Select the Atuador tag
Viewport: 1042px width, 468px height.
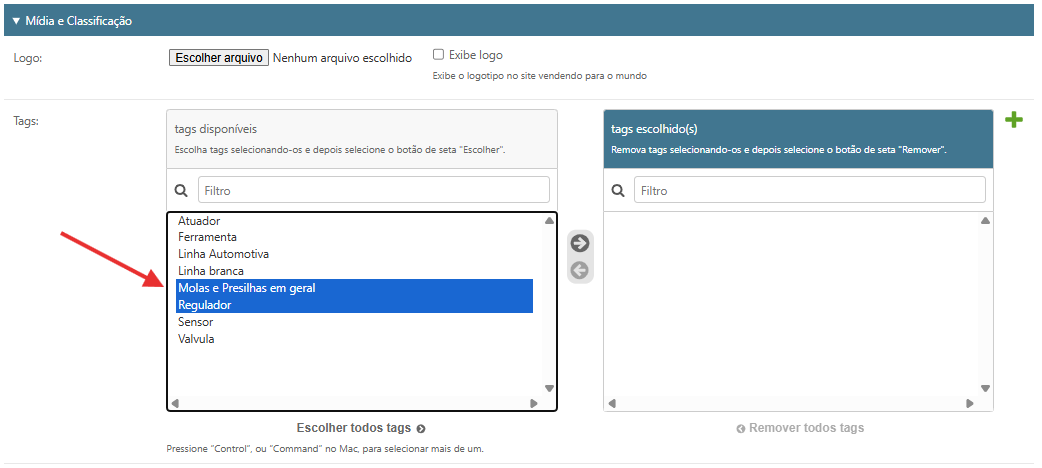tap(199, 221)
